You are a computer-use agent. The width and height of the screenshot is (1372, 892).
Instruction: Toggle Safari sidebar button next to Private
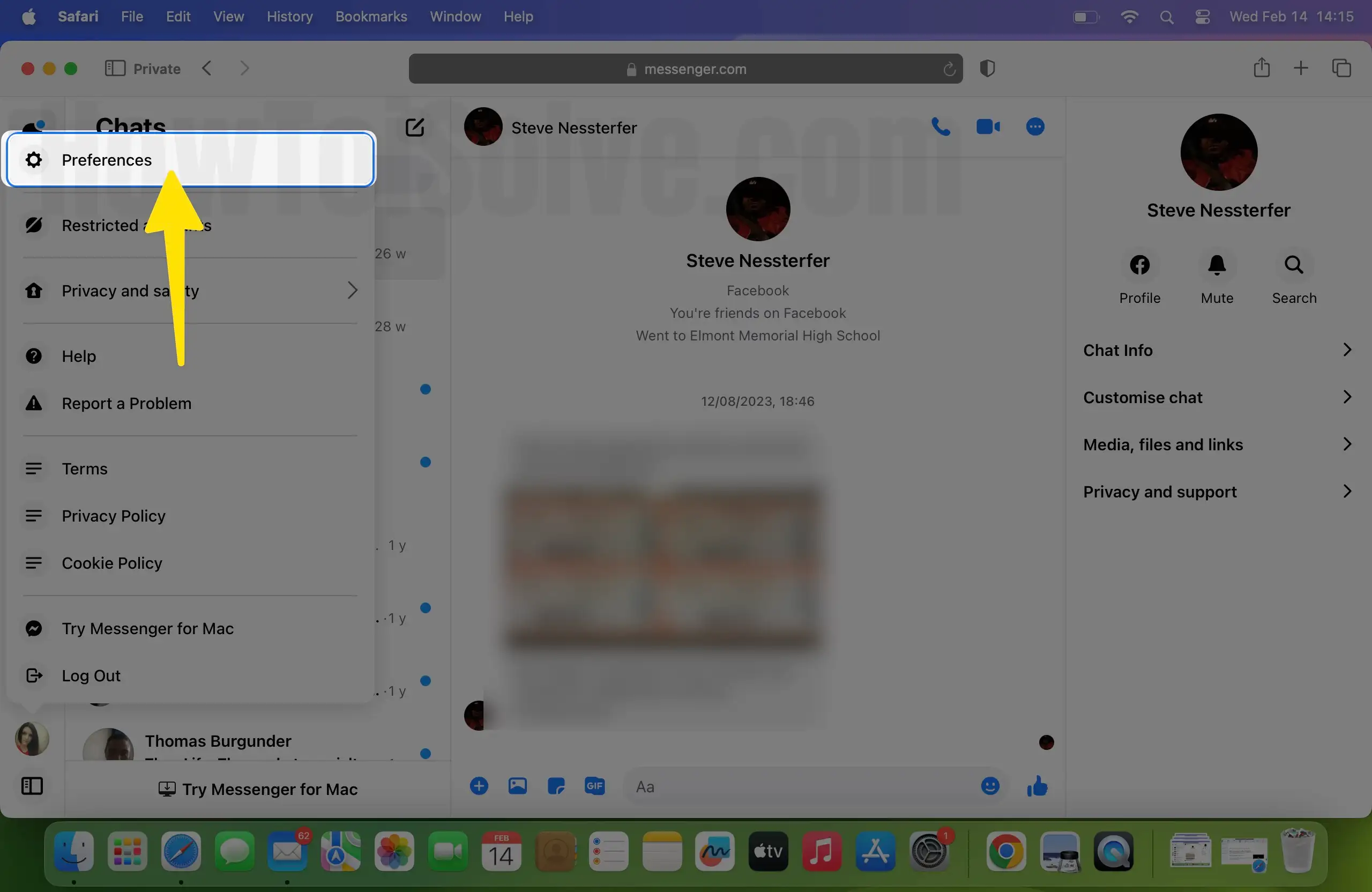coord(115,69)
